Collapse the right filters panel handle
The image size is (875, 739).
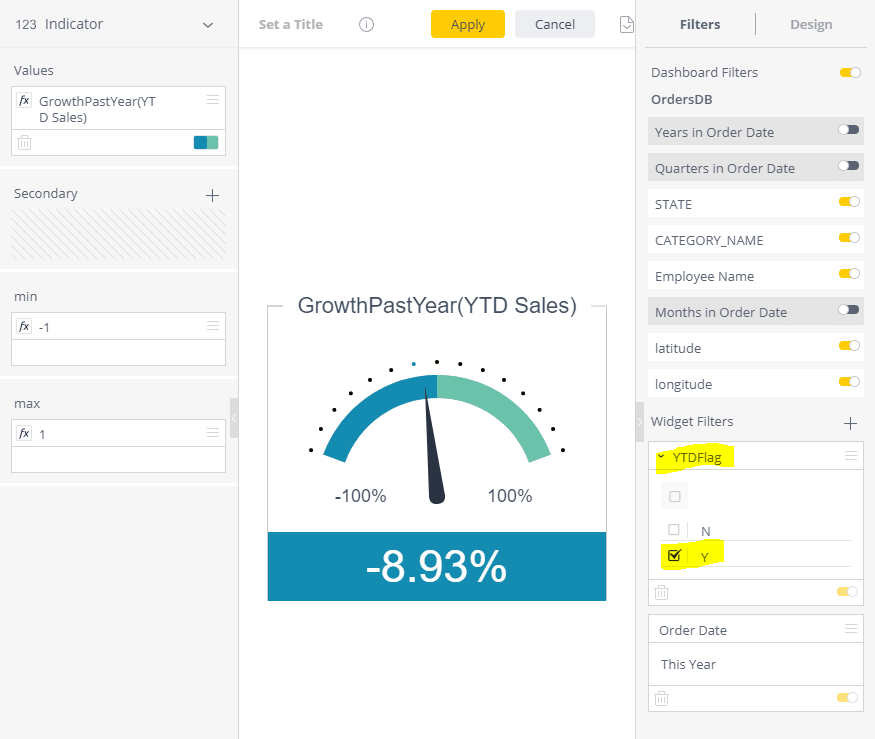click(640, 422)
